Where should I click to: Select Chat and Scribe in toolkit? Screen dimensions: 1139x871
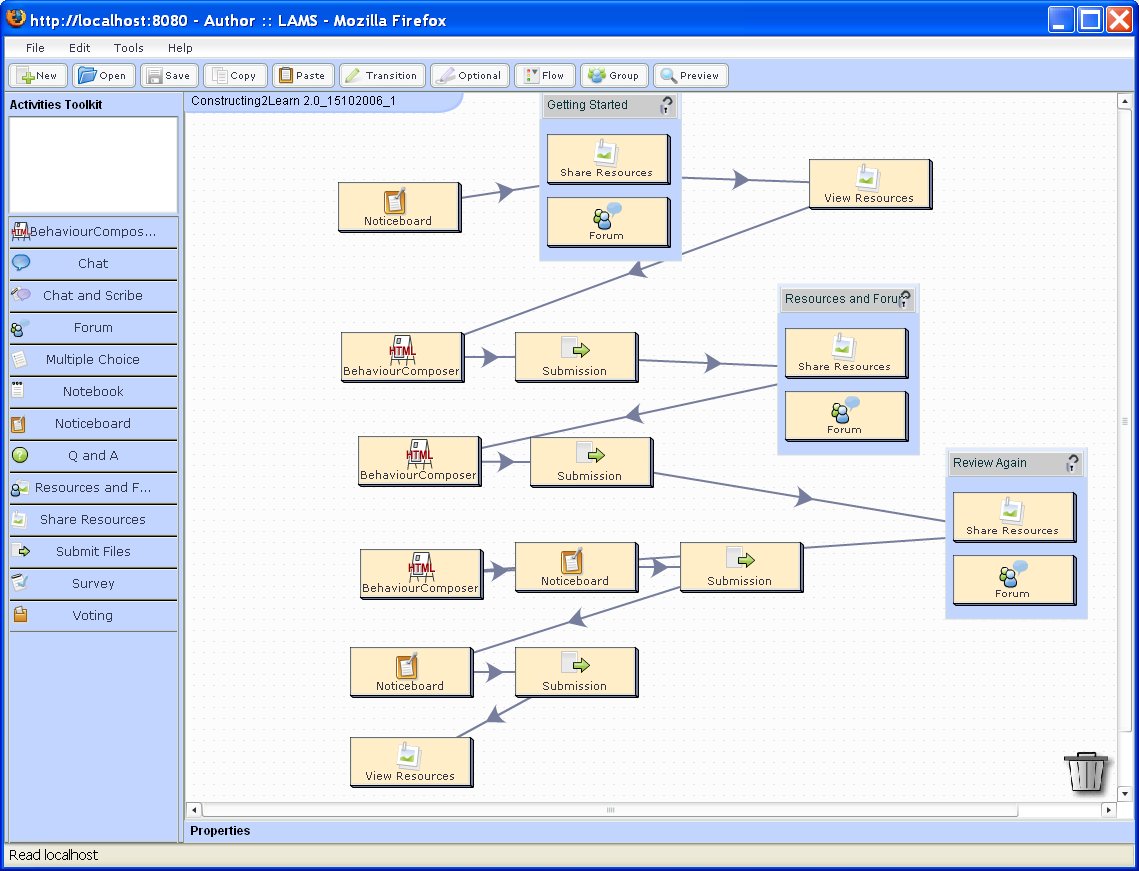click(92, 296)
